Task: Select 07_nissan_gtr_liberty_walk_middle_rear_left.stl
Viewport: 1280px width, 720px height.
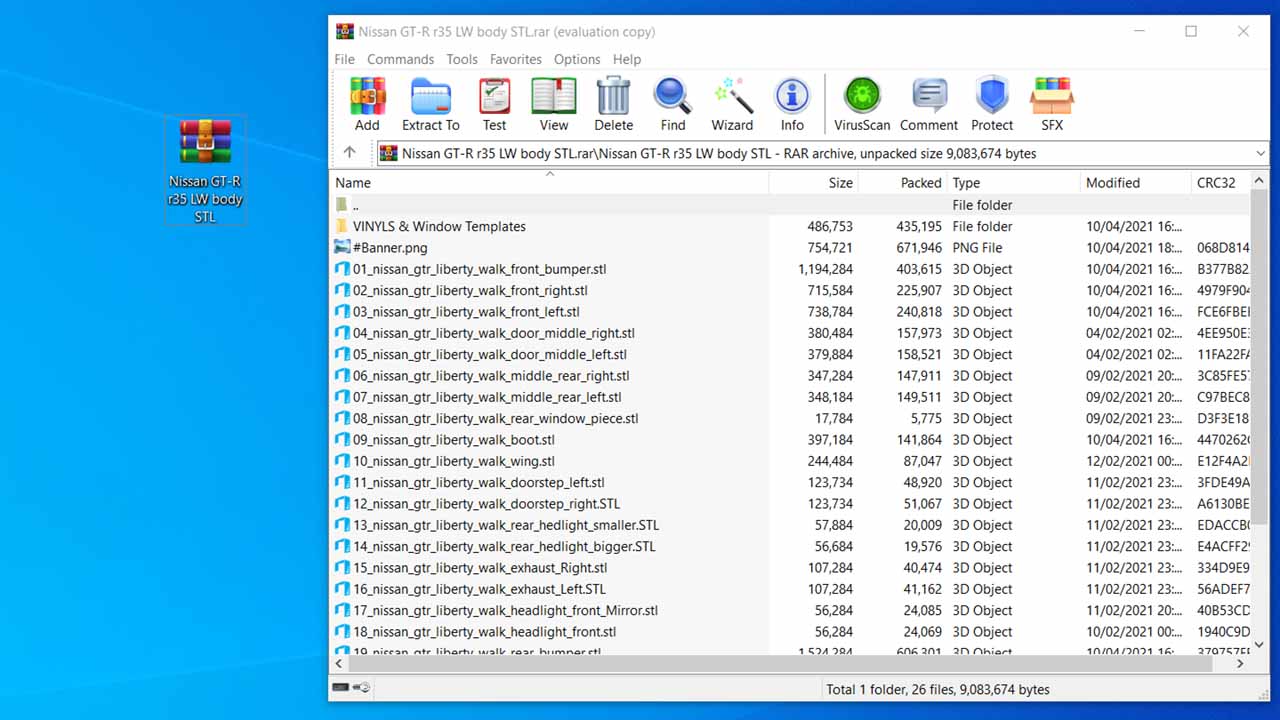Action: pos(790,397)
